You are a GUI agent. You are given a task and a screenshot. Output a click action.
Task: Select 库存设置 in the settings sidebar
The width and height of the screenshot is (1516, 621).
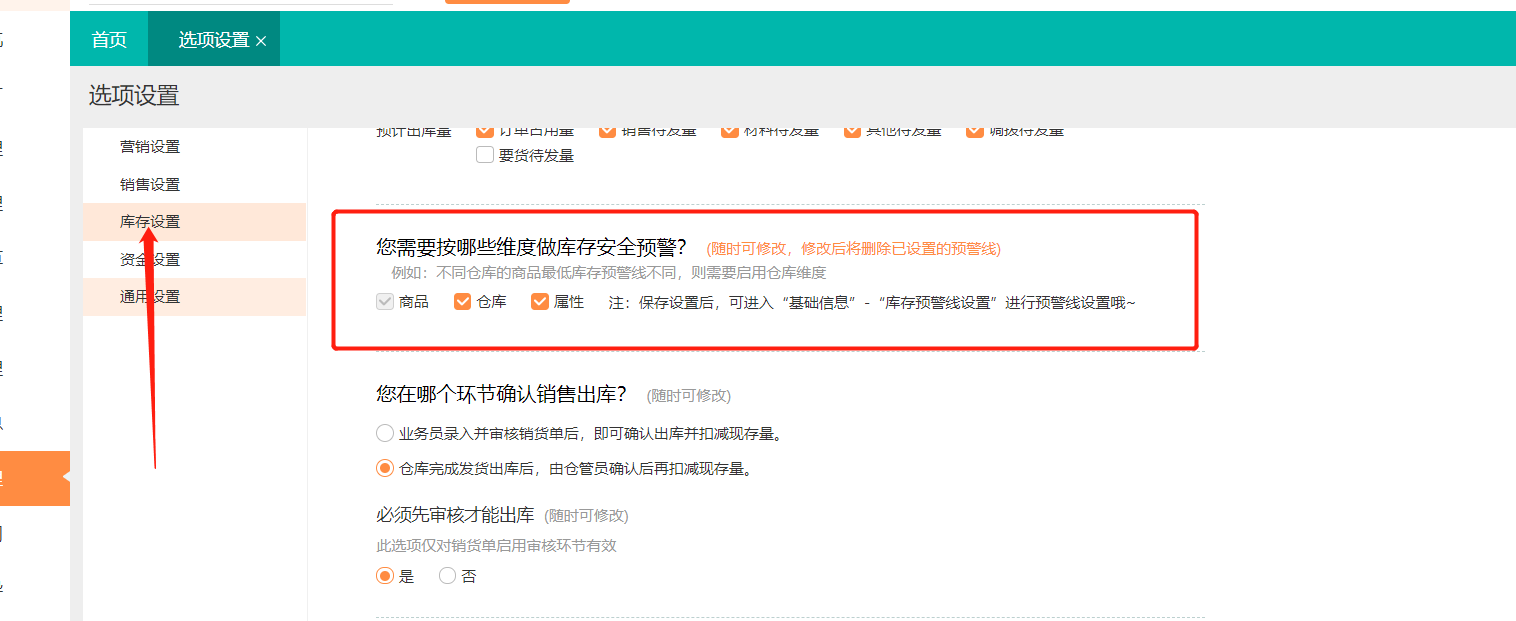click(x=150, y=222)
